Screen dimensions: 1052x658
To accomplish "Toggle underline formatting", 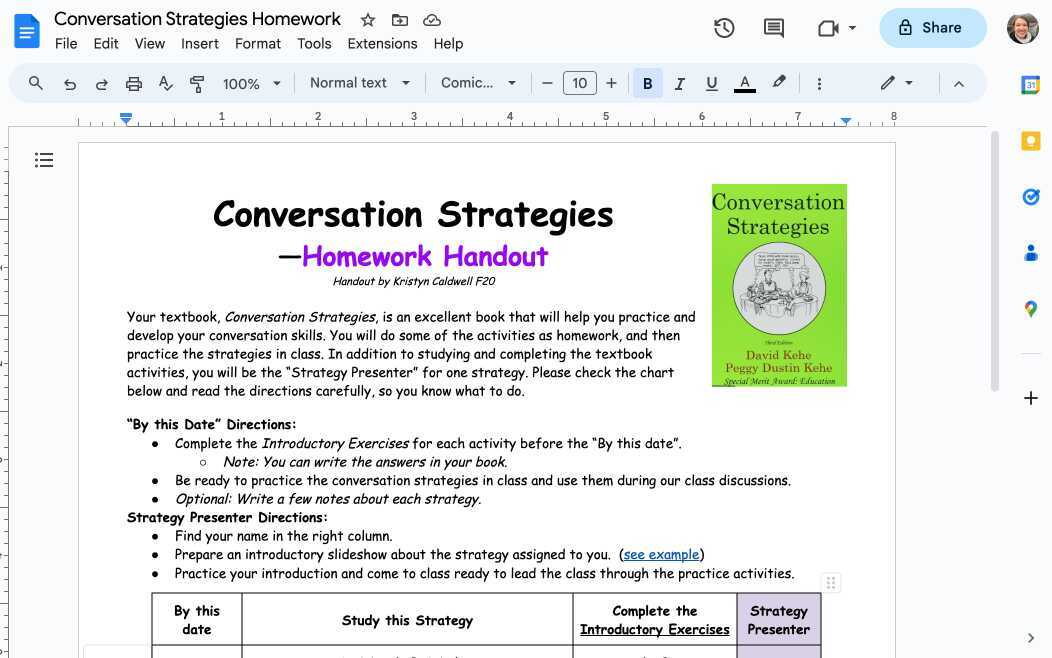I will pos(711,83).
